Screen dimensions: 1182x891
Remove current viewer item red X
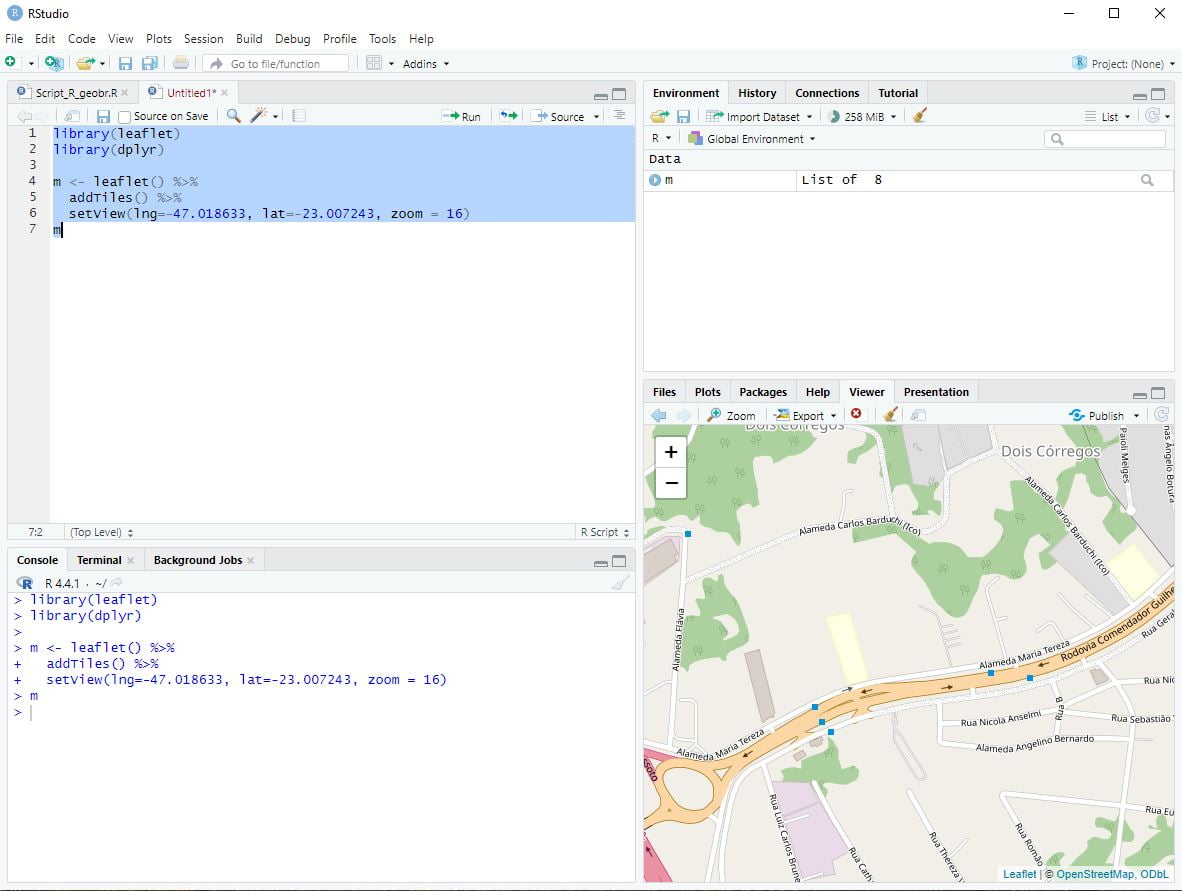(856, 414)
